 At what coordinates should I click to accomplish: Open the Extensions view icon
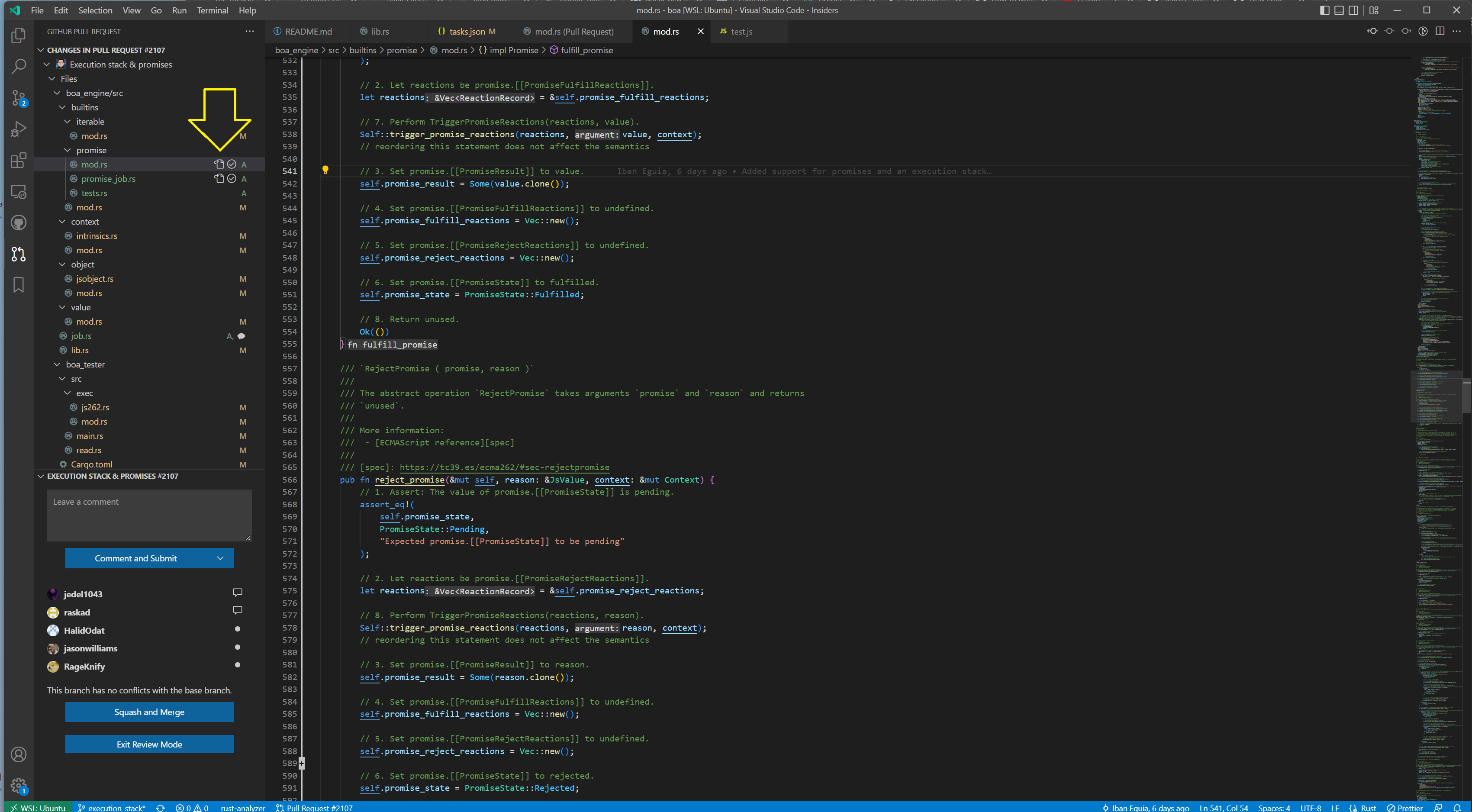tap(18, 161)
